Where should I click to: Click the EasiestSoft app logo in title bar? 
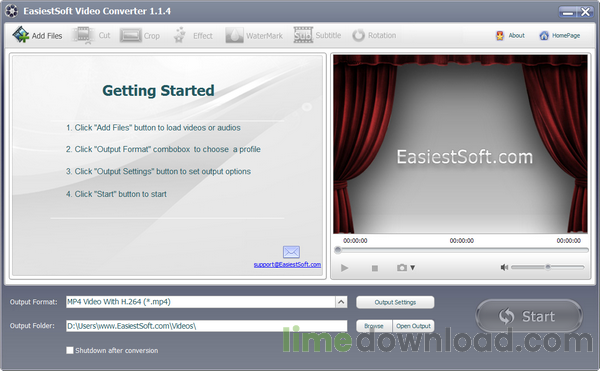click(x=11, y=11)
